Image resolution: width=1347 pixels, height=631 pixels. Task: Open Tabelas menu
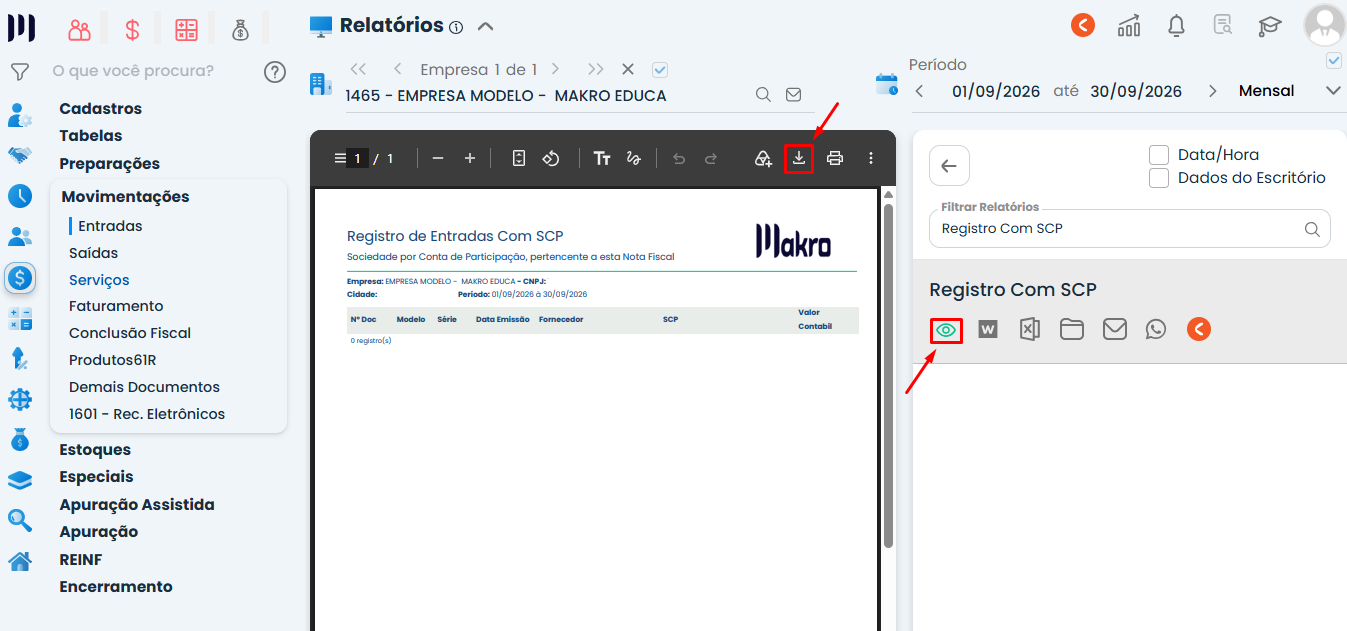click(x=91, y=136)
